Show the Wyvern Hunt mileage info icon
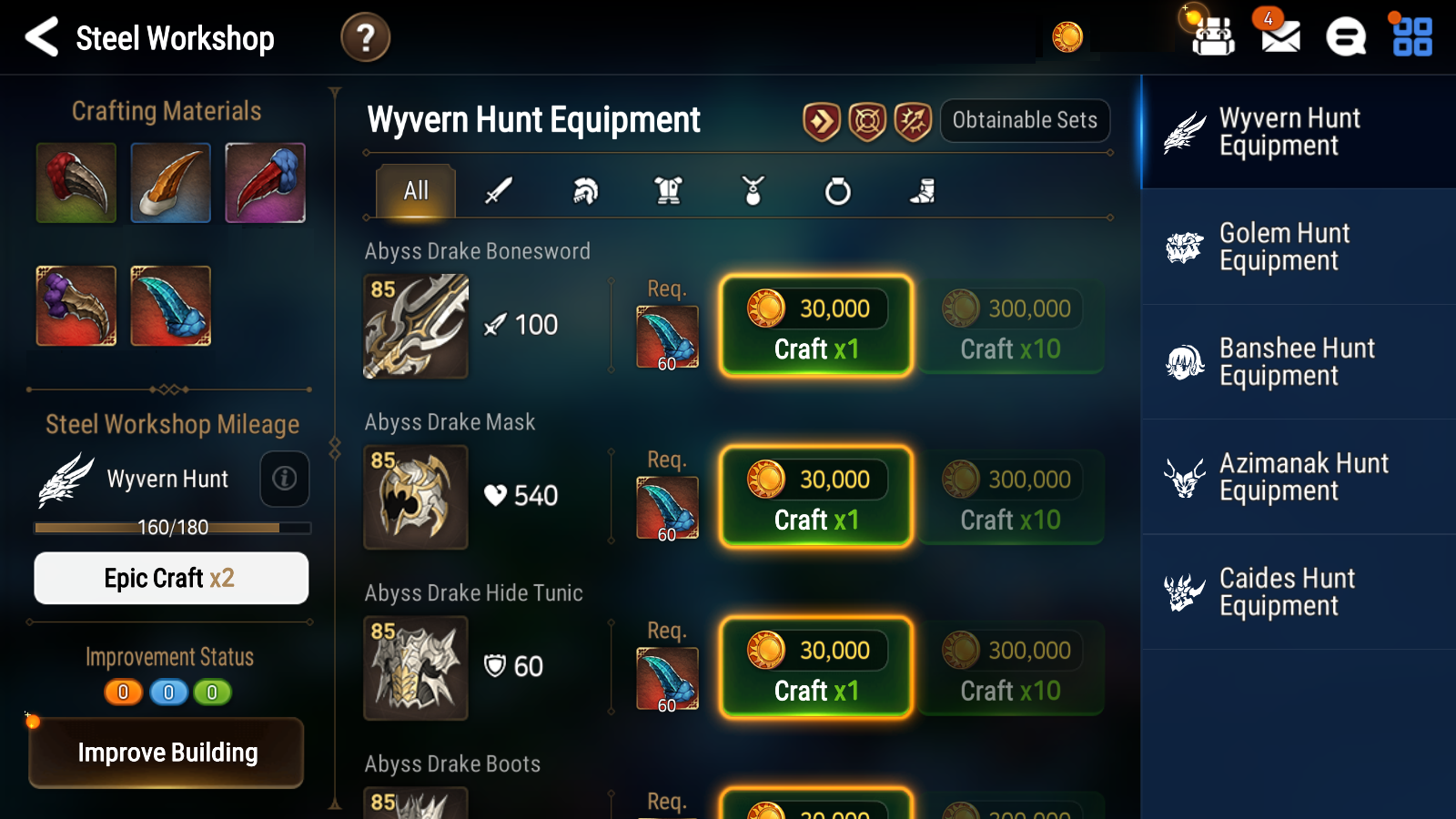1456x819 pixels. [x=285, y=479]
